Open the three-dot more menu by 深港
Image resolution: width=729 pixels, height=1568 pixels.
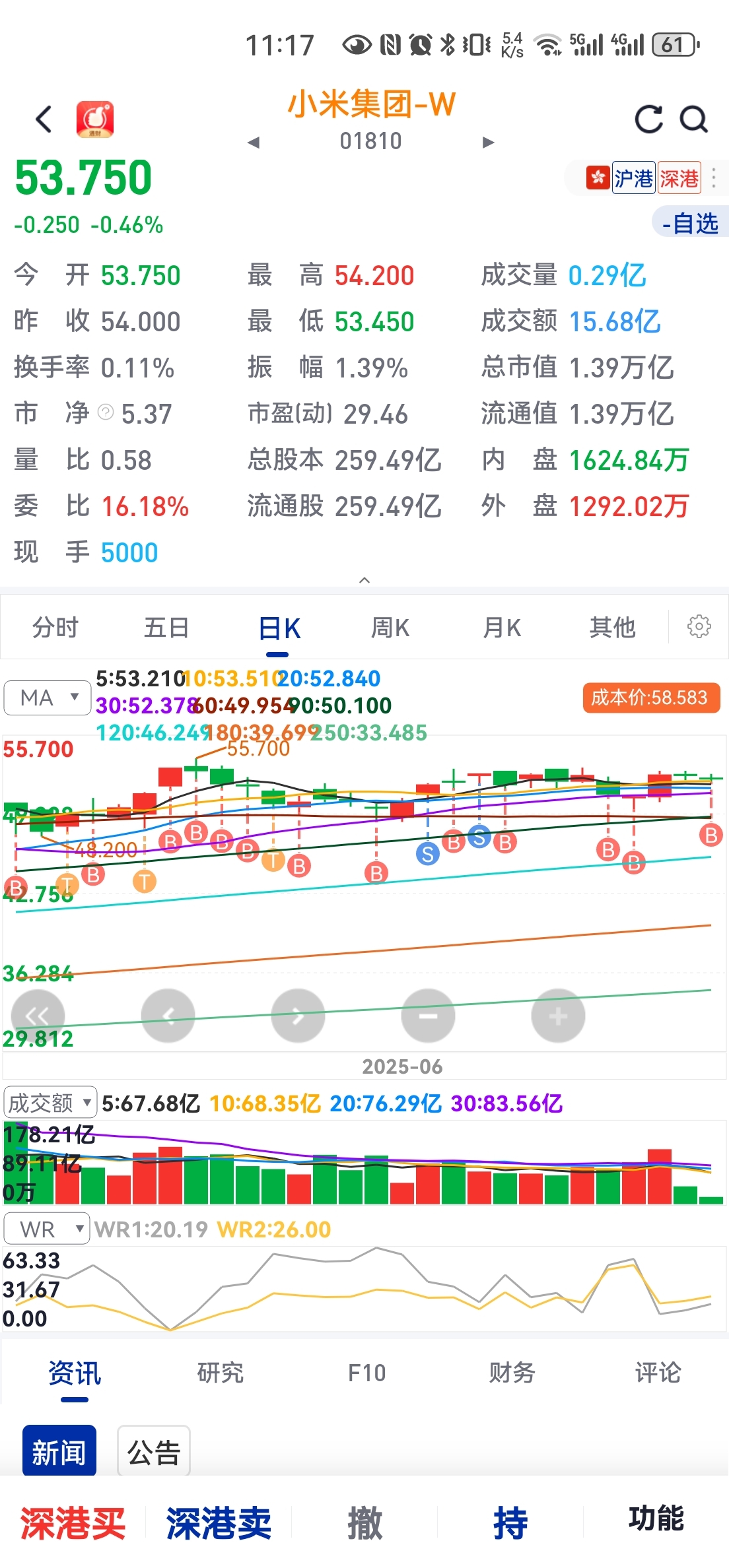[714, 178]
